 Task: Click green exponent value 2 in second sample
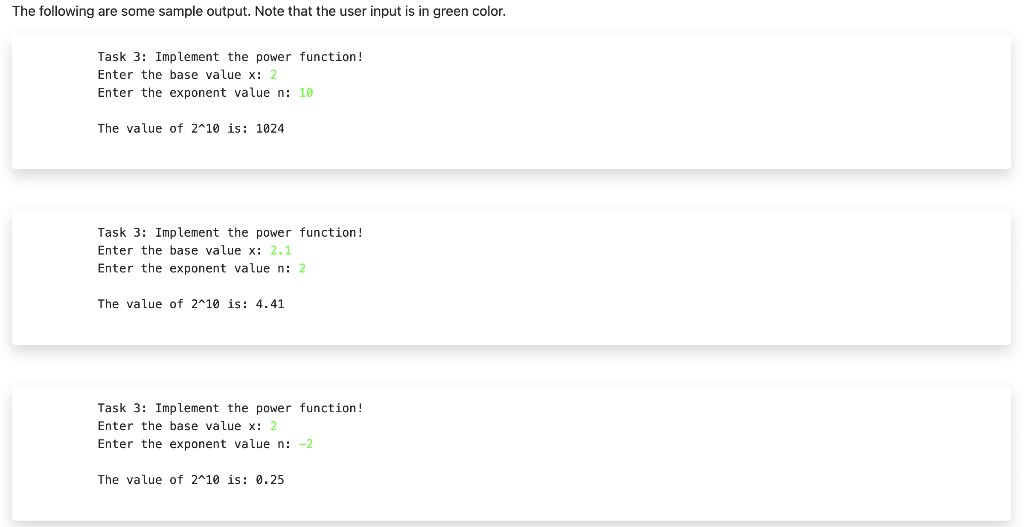[x=302, y=268]
